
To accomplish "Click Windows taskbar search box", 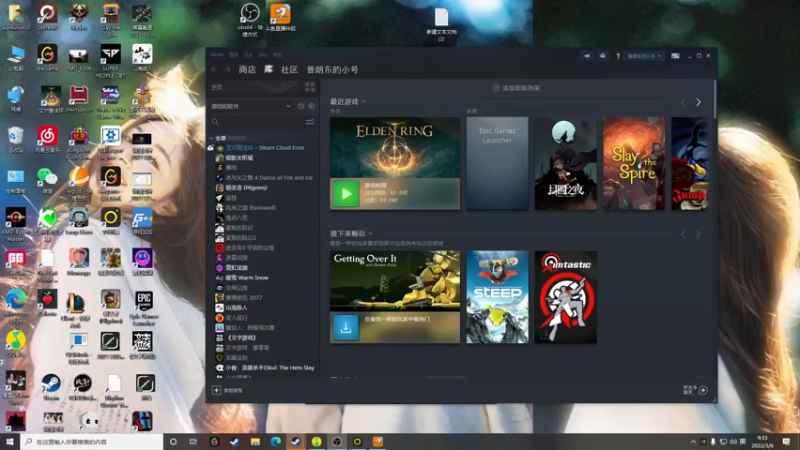I will 92,442.
